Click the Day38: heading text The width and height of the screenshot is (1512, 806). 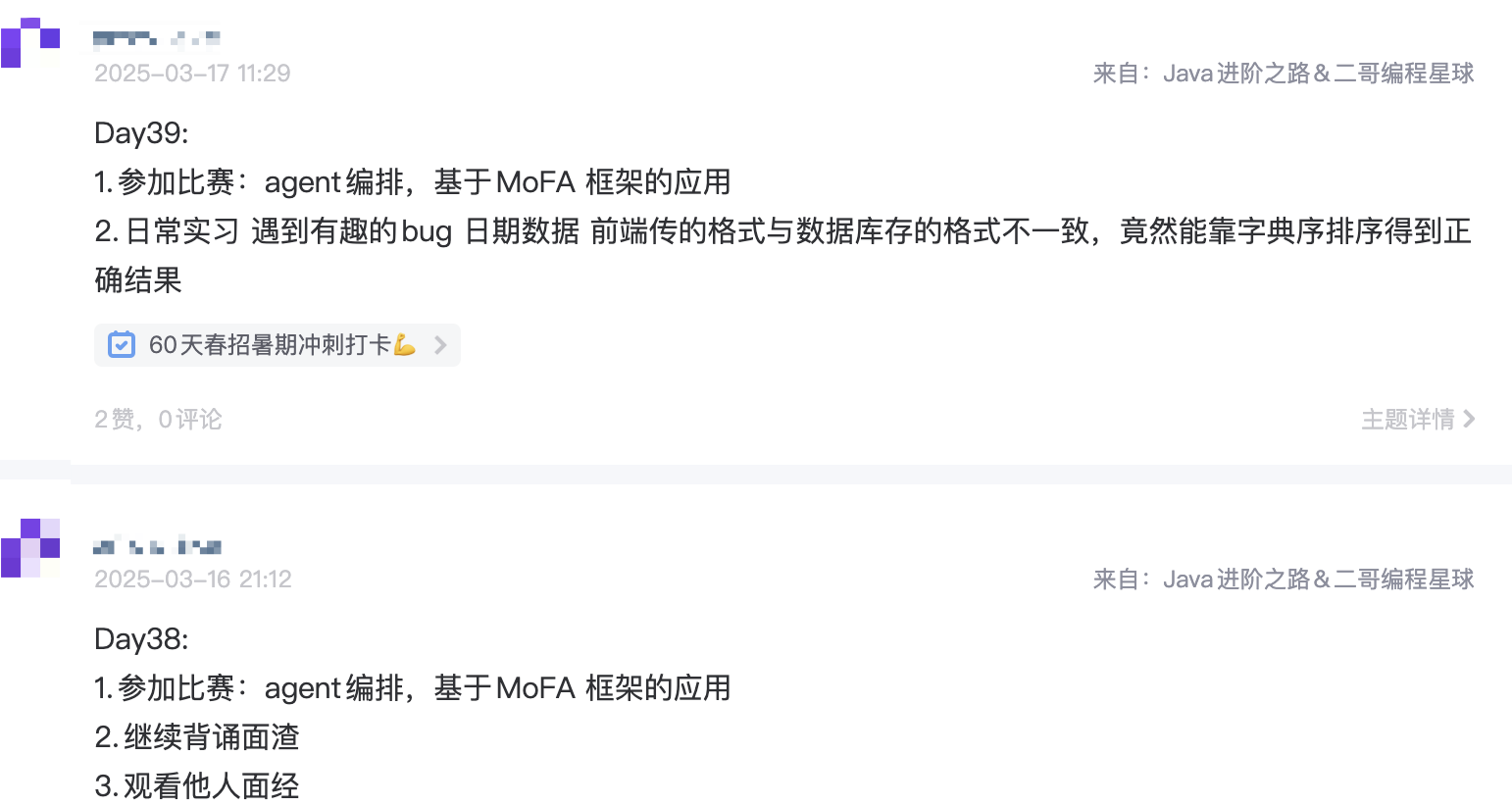pyautogui.click(x=141, y=639)
